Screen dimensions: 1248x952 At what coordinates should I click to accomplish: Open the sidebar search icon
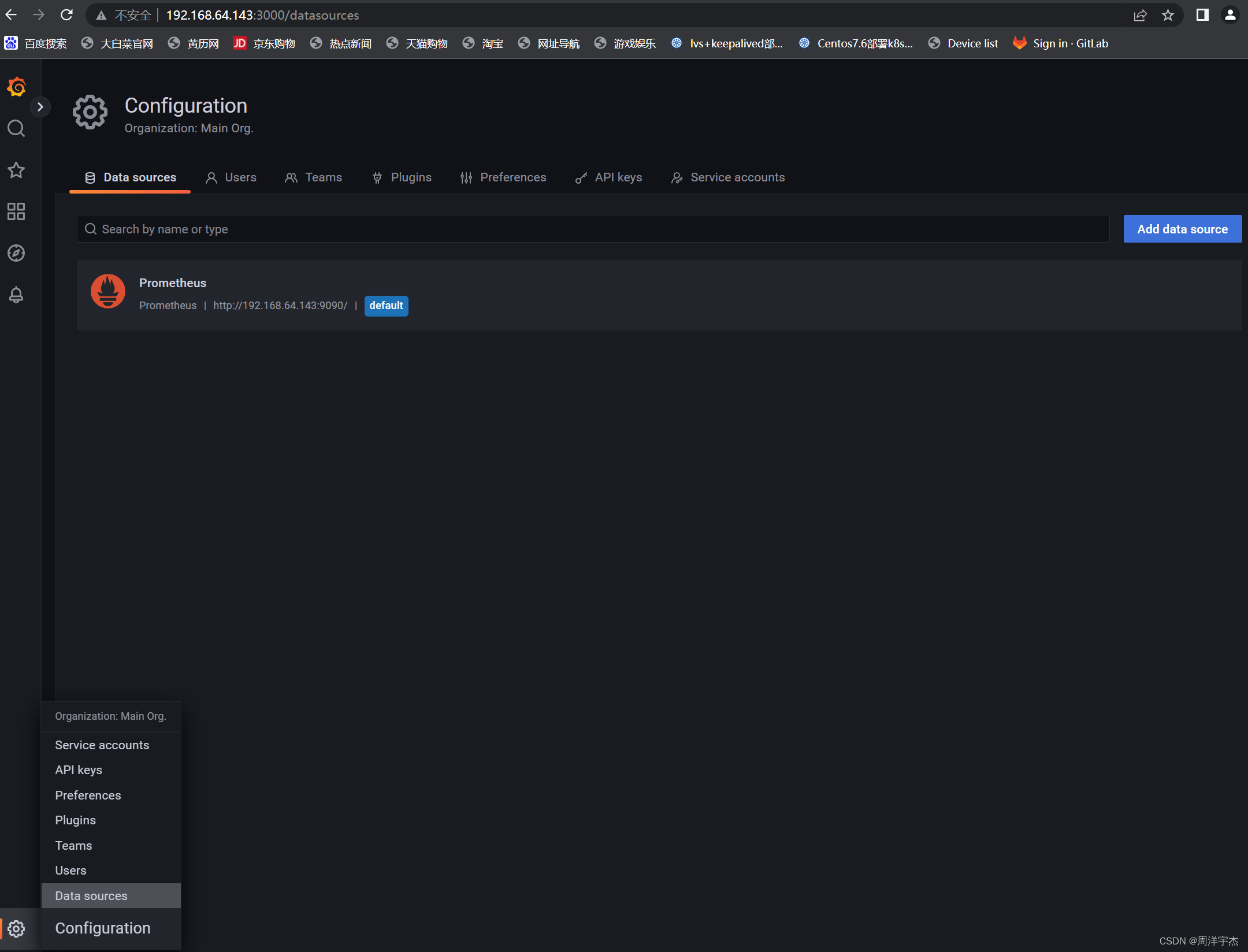16,128
